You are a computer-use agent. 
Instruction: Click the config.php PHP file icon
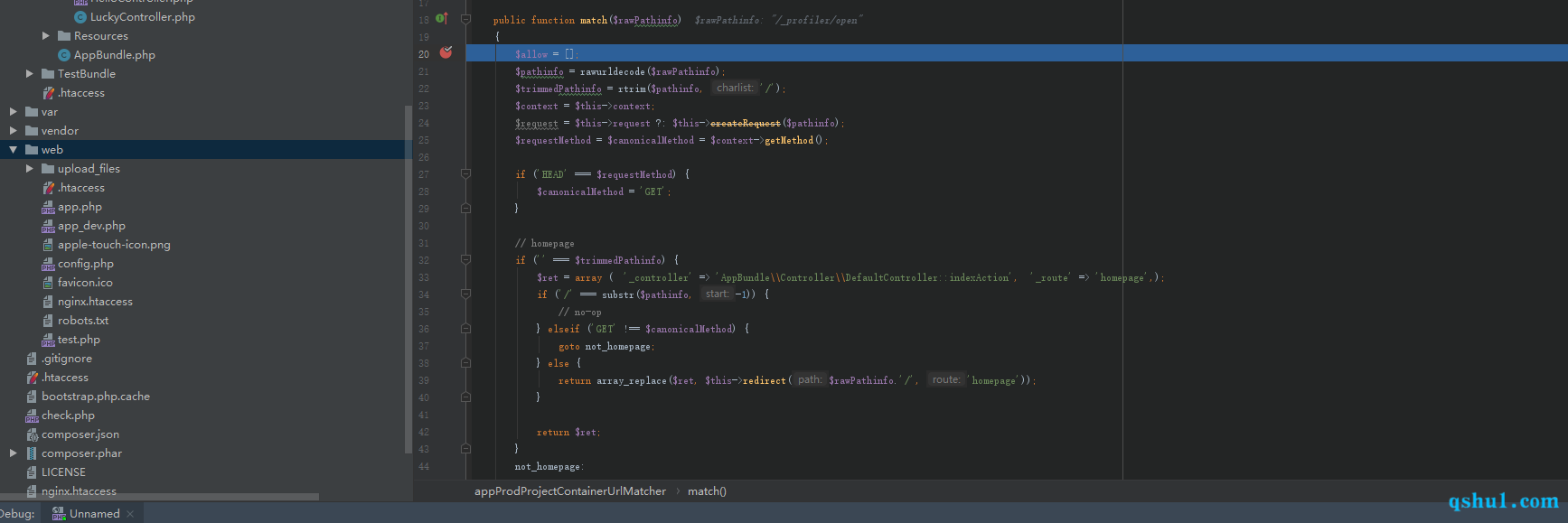click(48, 264)
